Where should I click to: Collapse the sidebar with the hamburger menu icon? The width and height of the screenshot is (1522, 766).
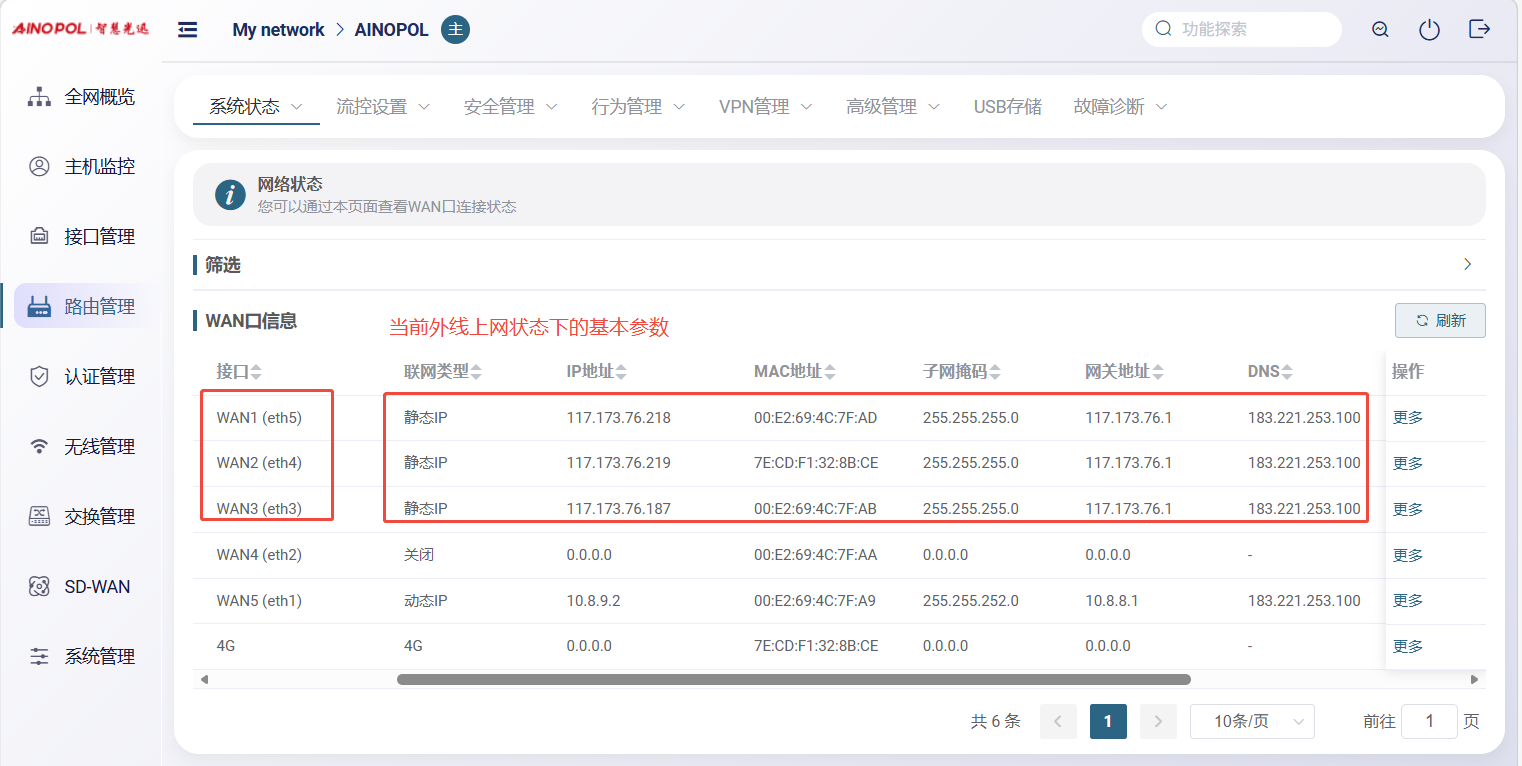point(187,30)
